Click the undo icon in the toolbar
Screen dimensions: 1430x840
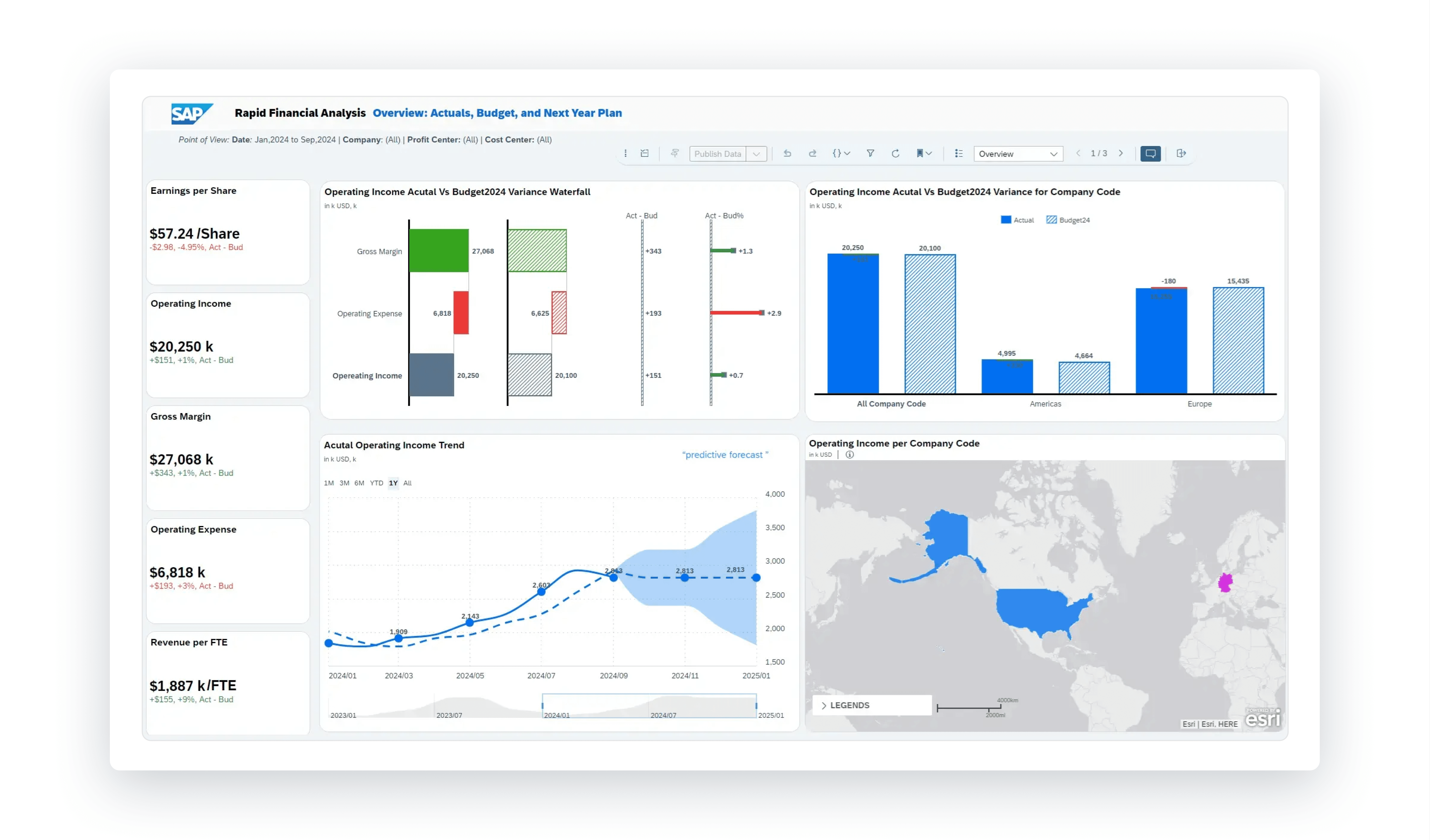[787, 153]
